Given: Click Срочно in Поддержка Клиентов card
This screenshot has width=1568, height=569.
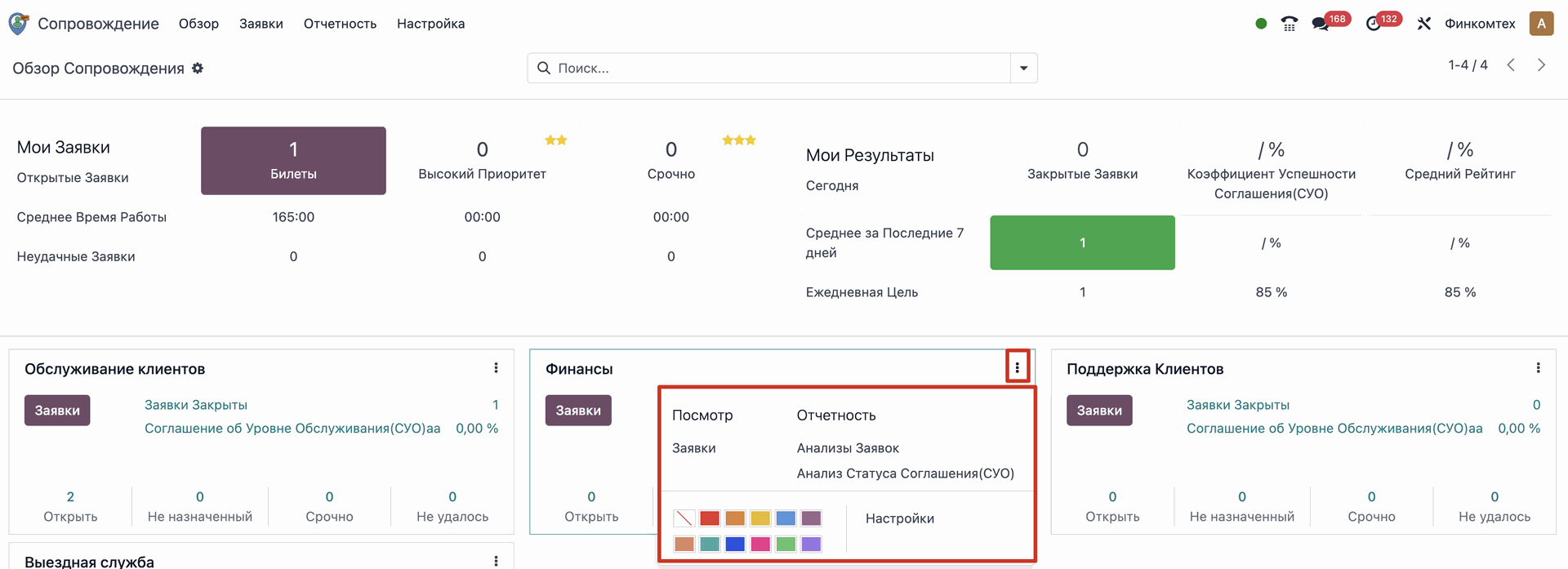Looking at the screenshot, I should point(1371,506).
